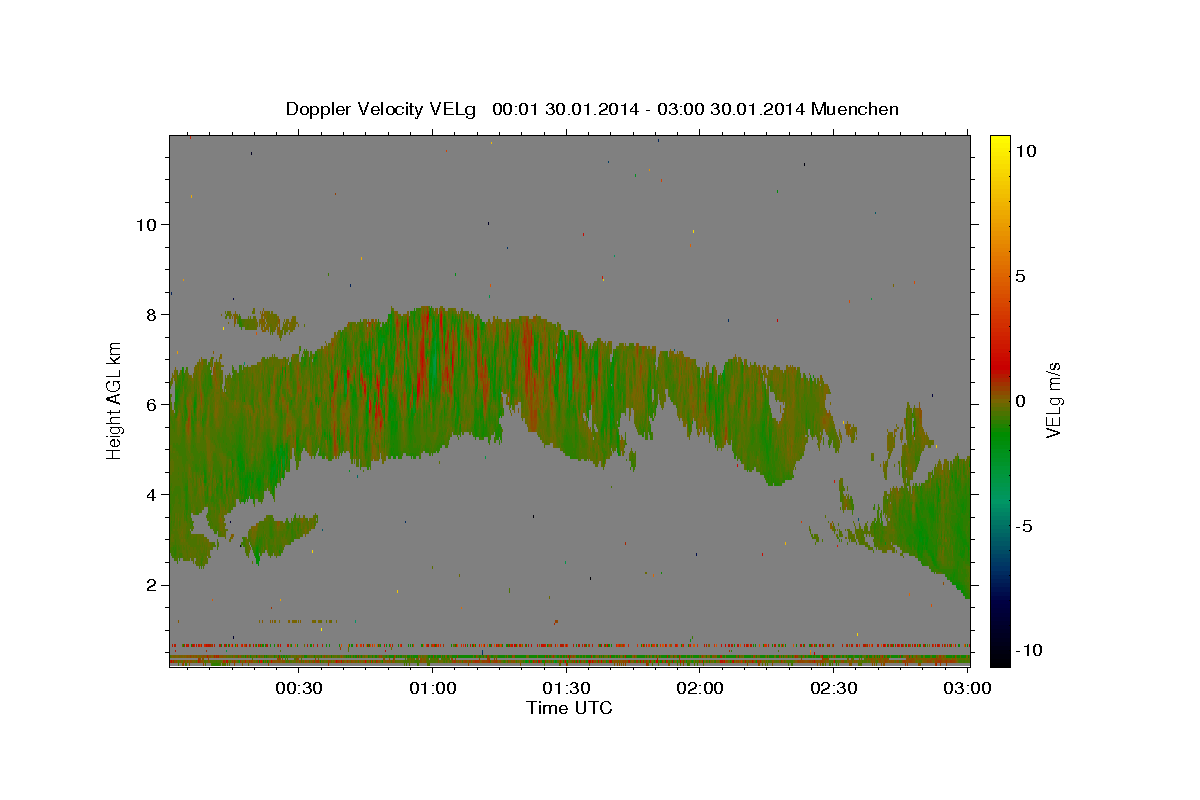The width and height of the screenshot is (1200, 800).
Task: Click the 'Height AGL km' axis title
Action: coord(115,400)
